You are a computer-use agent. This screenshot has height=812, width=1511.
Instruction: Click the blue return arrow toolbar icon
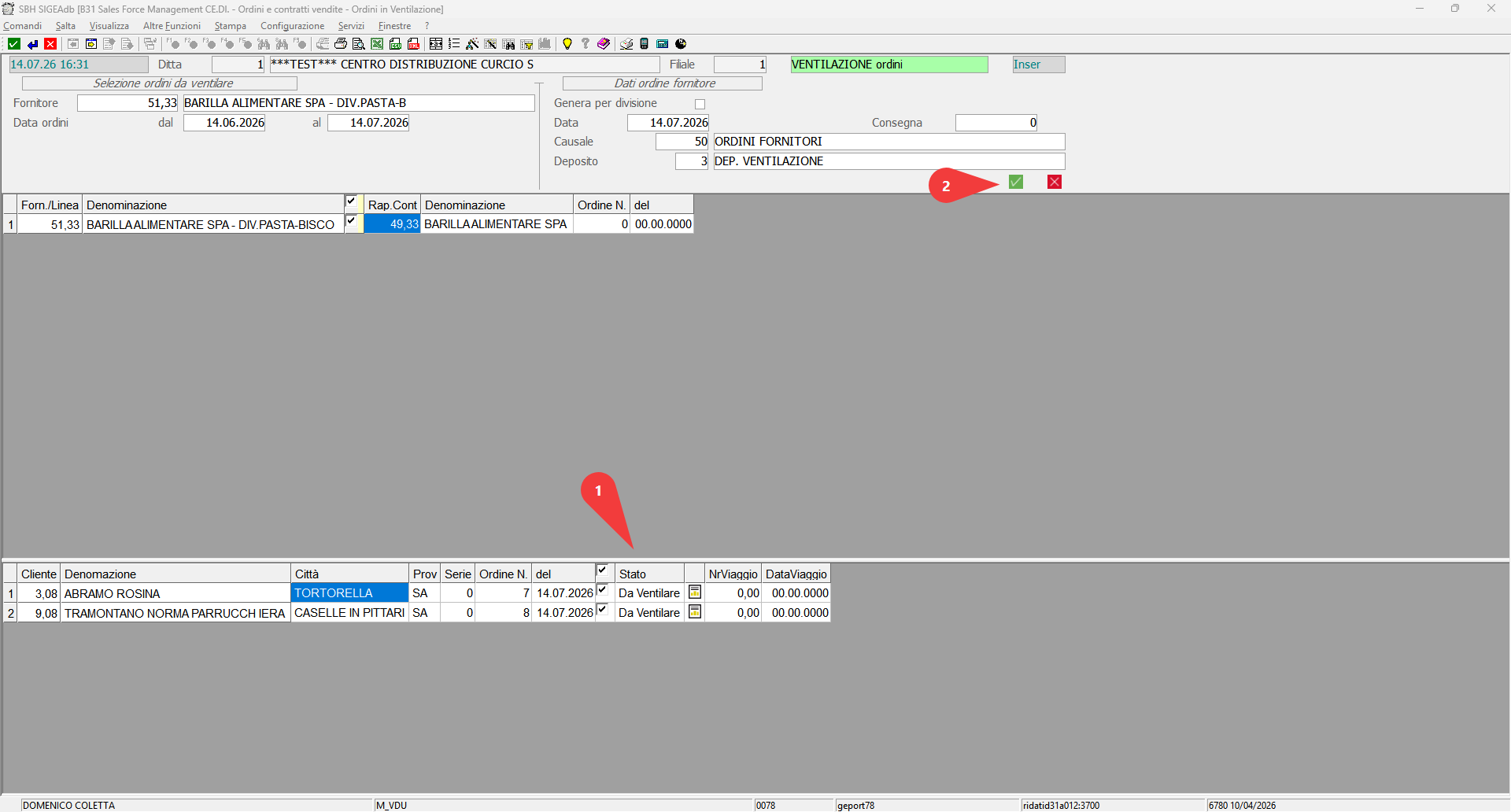[x=32, y=44]
